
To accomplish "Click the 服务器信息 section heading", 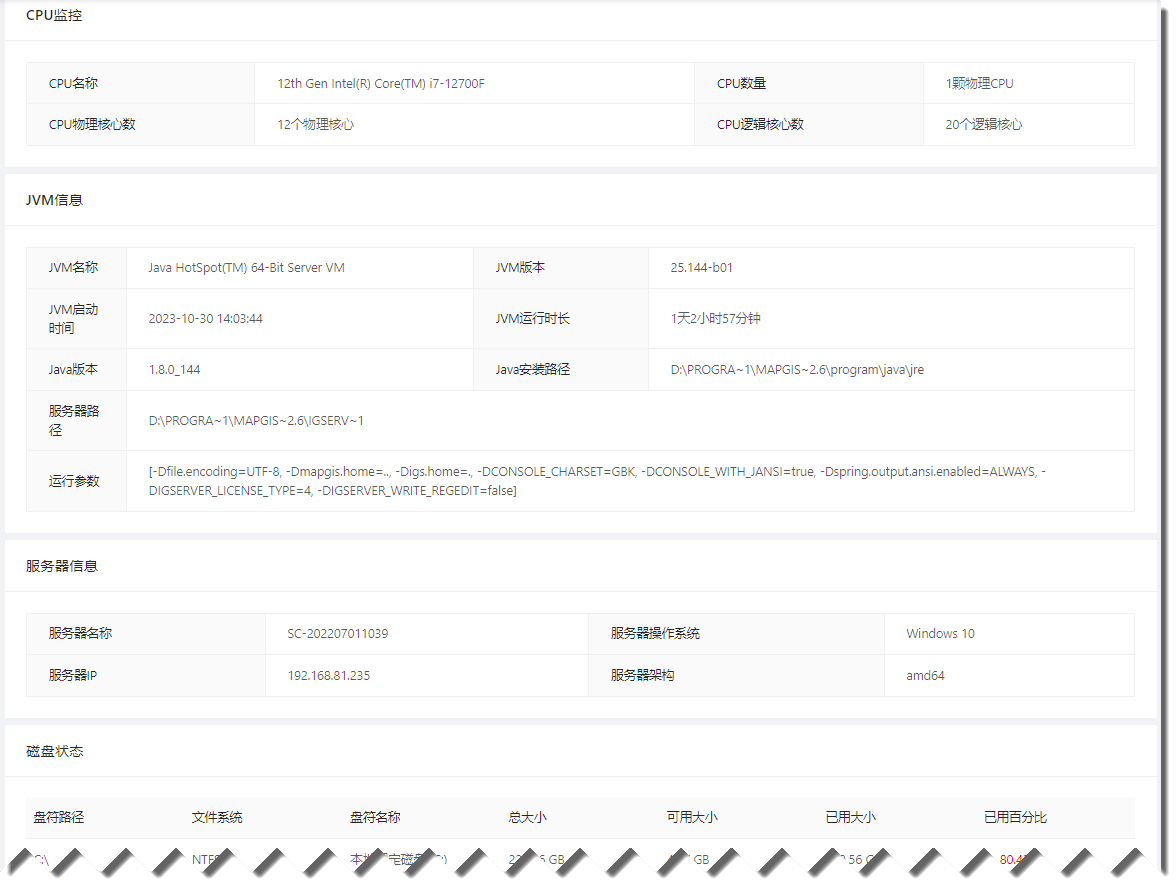I will (62, 566).
